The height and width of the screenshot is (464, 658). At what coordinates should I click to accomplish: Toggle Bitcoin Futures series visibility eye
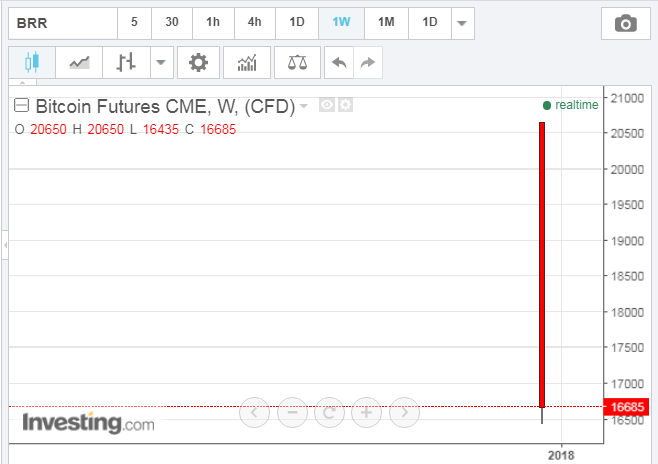(x=327, y=105)
